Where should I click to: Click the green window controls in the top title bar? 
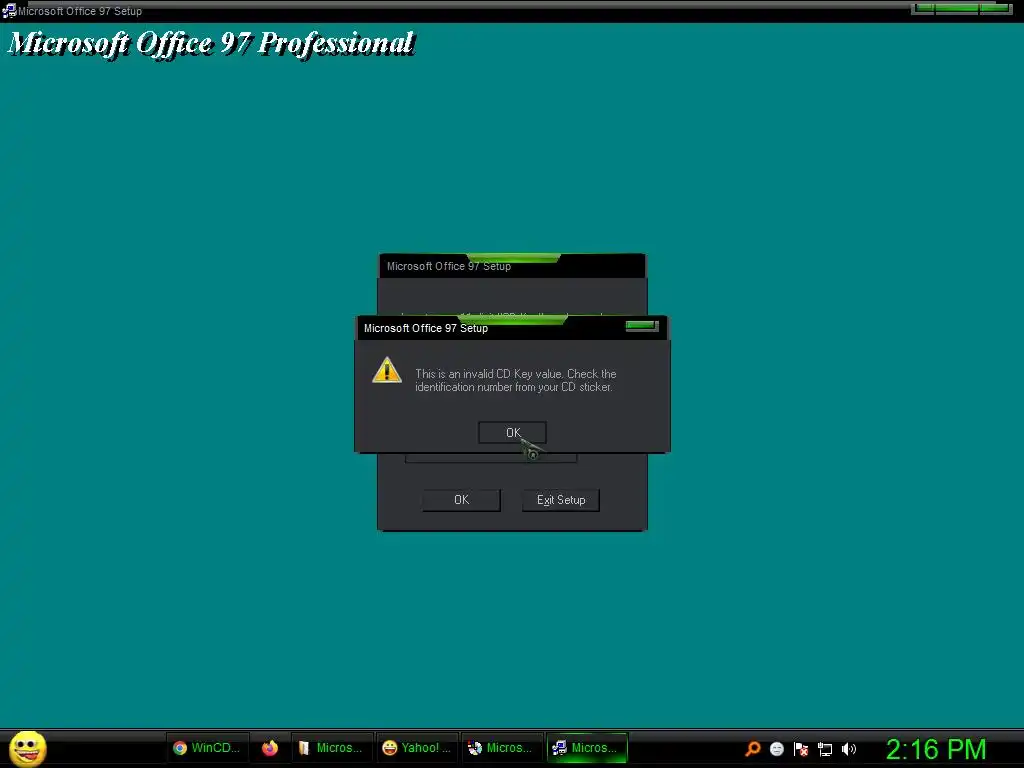961,8
